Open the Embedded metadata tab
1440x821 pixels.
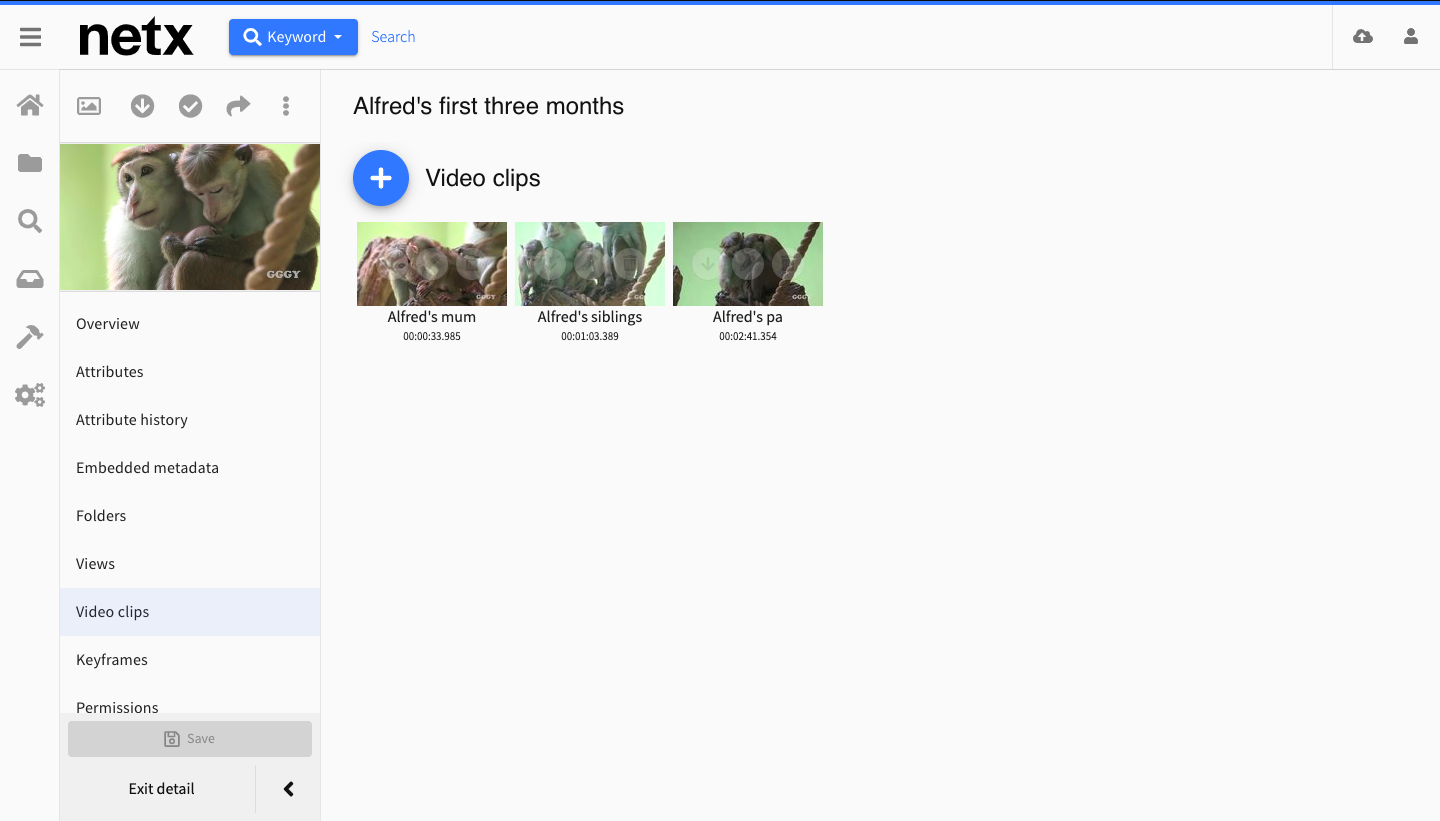click(x=190, y=468)
